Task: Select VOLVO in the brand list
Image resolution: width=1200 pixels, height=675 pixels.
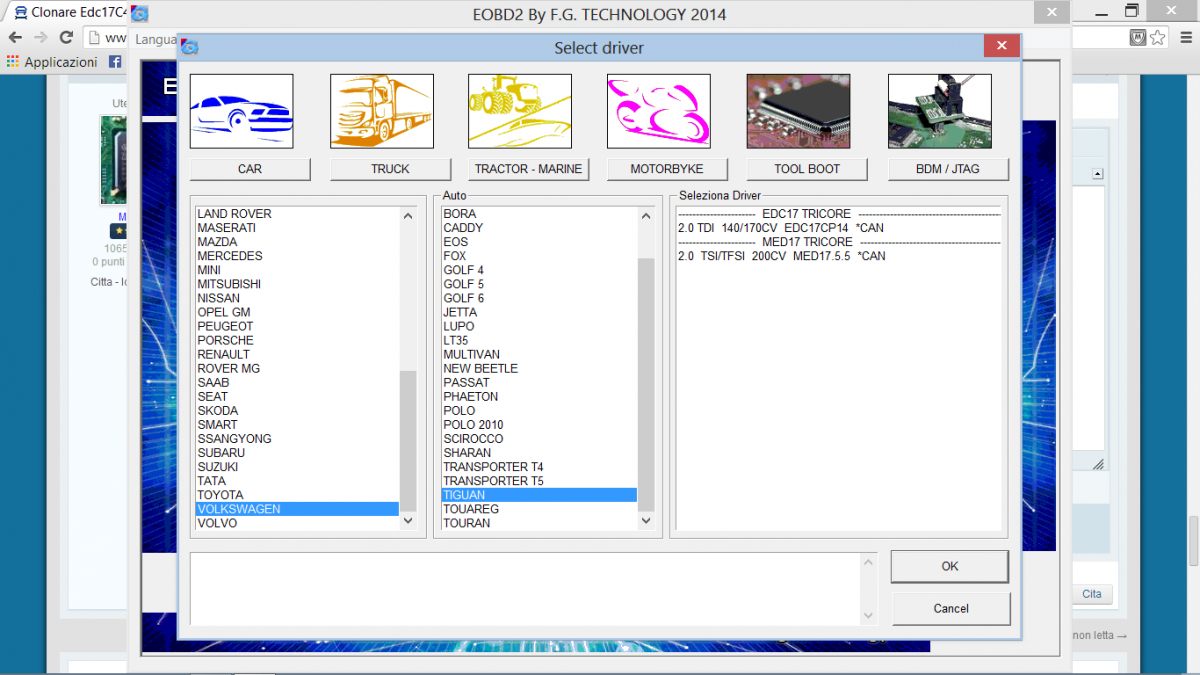Action: click(297, 523)
